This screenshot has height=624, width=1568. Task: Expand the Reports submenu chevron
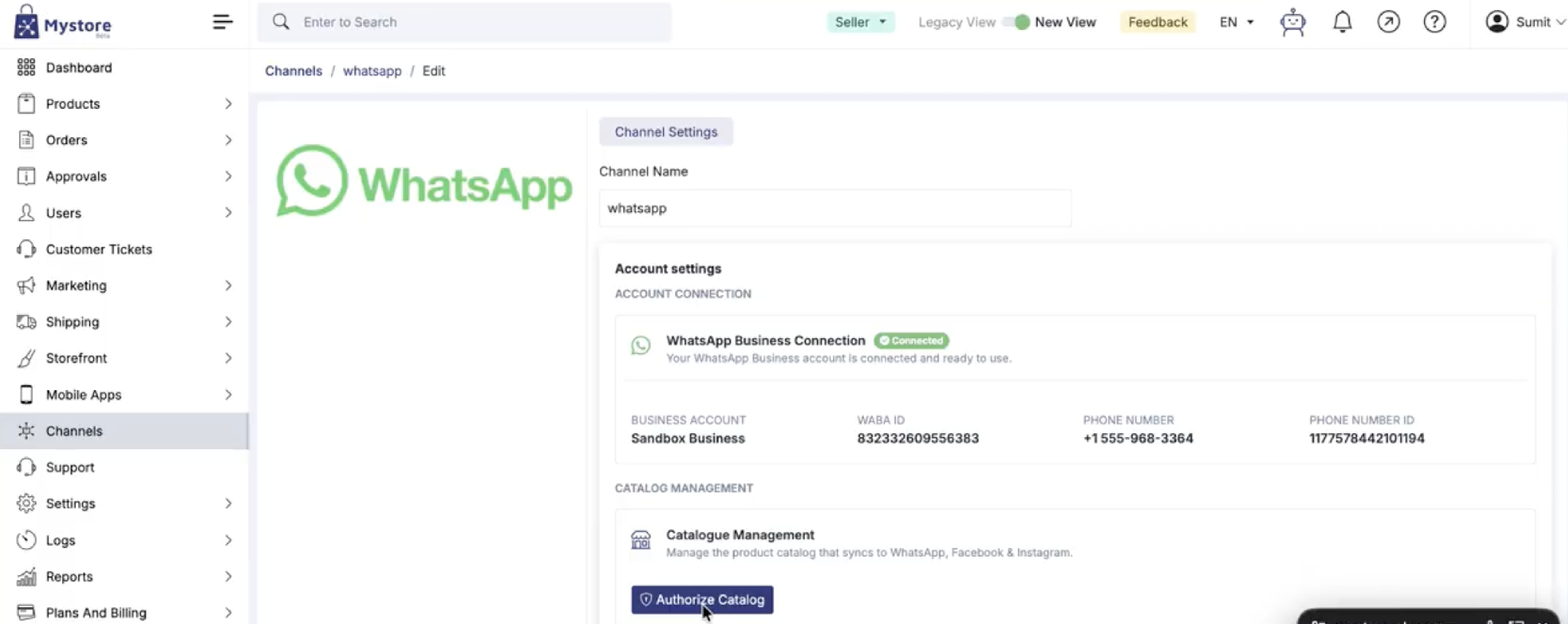(228, 576)
